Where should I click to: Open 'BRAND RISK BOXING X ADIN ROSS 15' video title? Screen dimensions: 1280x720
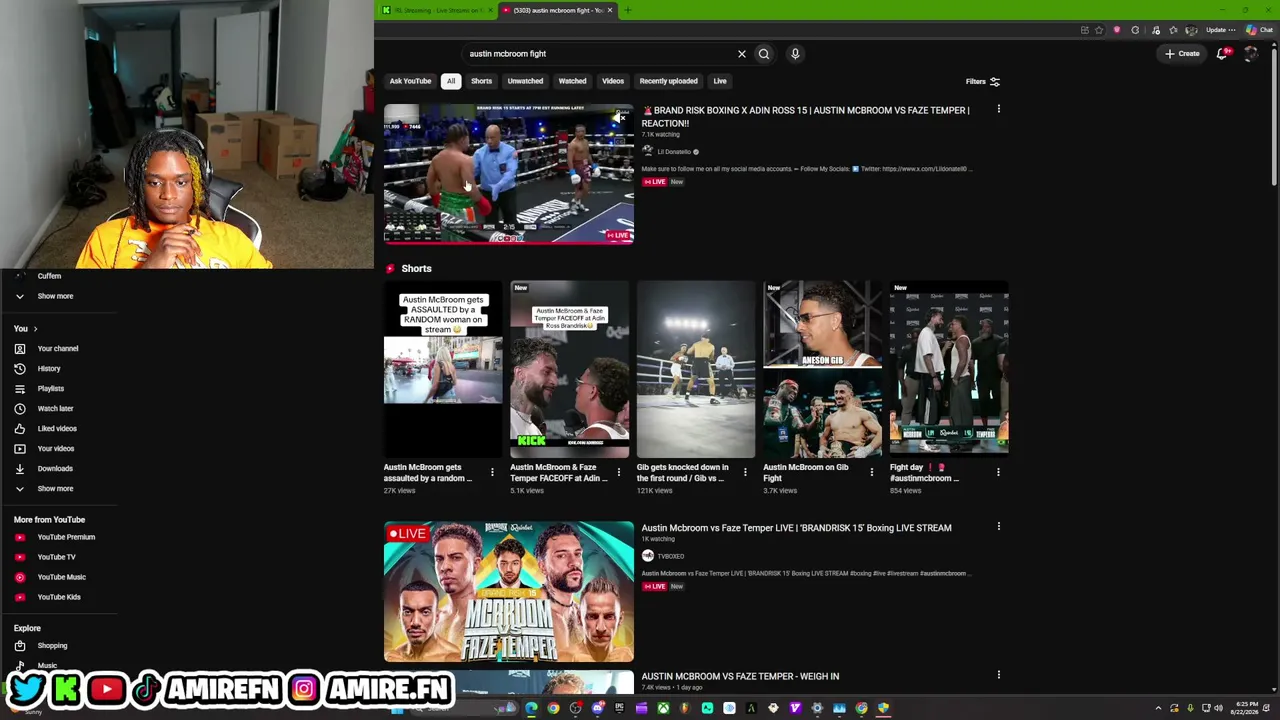click(x=805, y=116)
